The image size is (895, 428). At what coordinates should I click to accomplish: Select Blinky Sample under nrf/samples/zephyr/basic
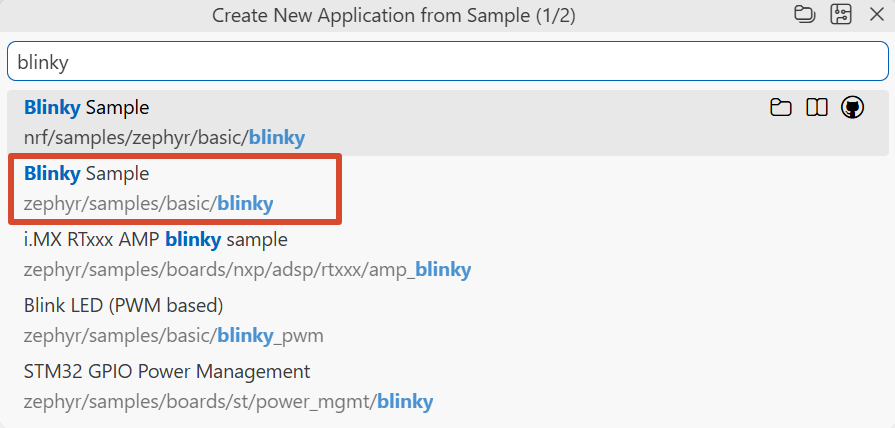click(x=448, y=123)
